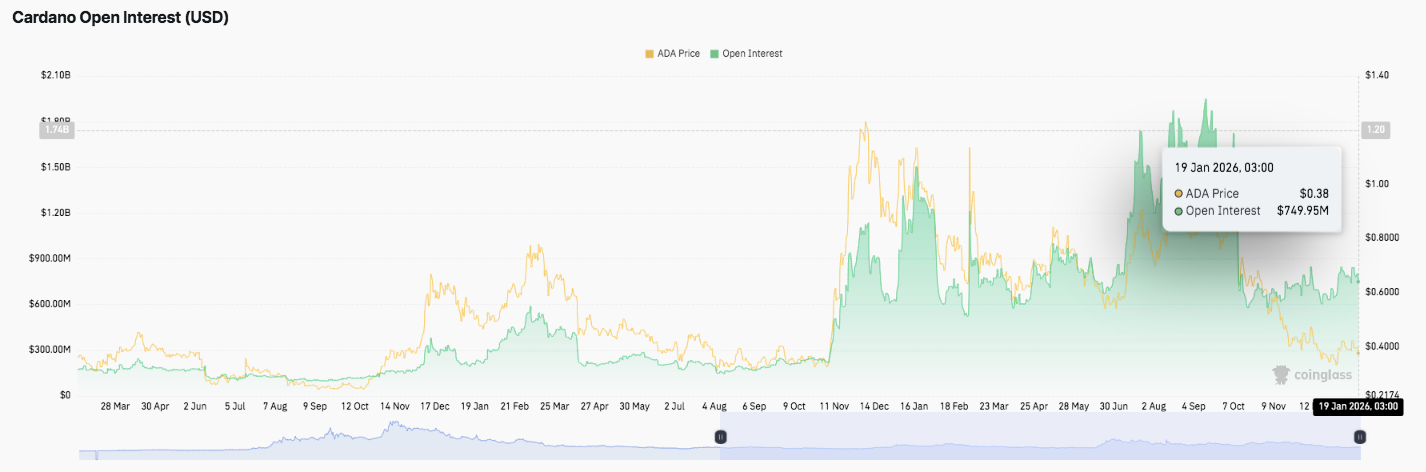Click the green Open Interest dot in tooltip
Image resolution: width=1426 pixels, height=472 pixels.
coord(1179,211)
